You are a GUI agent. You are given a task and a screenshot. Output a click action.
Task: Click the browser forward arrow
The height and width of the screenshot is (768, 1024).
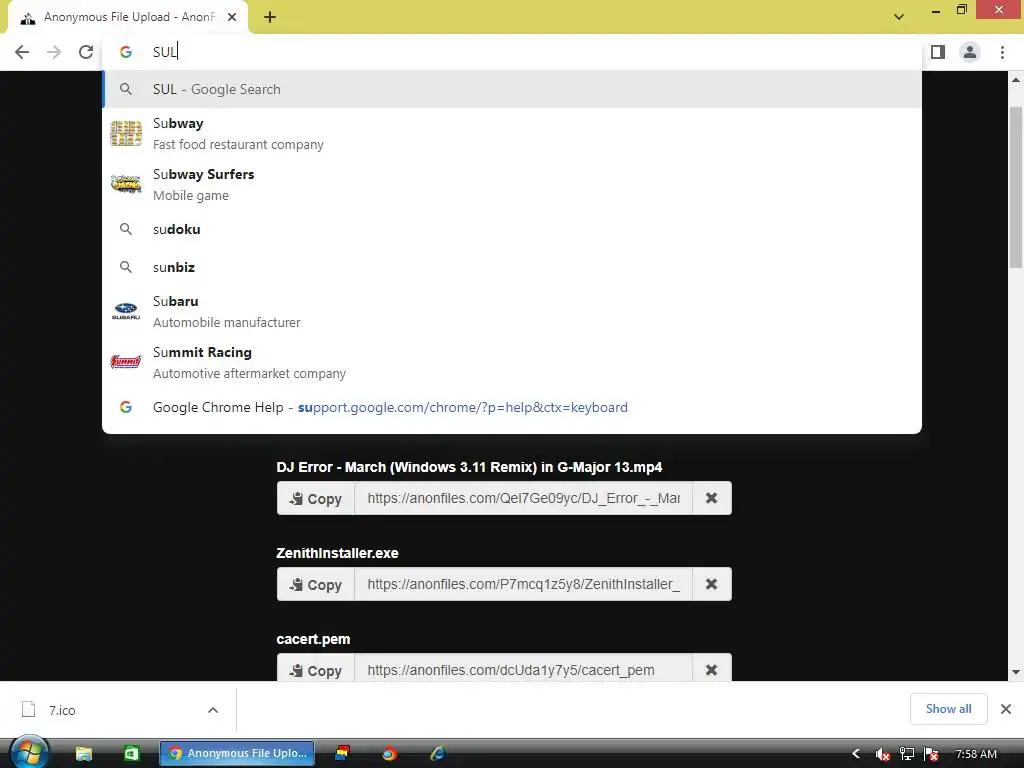tap(54, 52)
